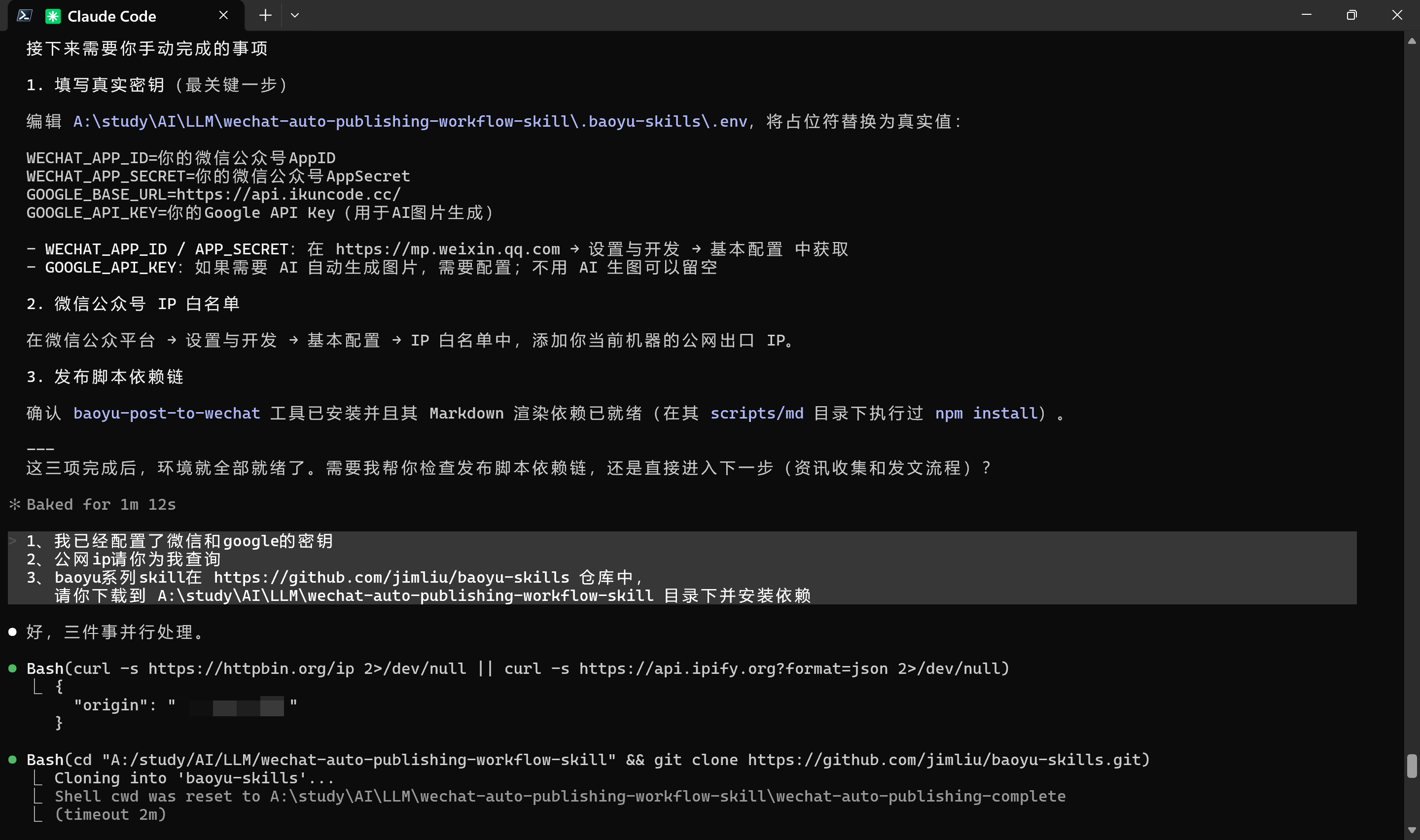This screenshot has width=1420, height=840.
Task: Close the terminal window
Action: (1397, 15)
